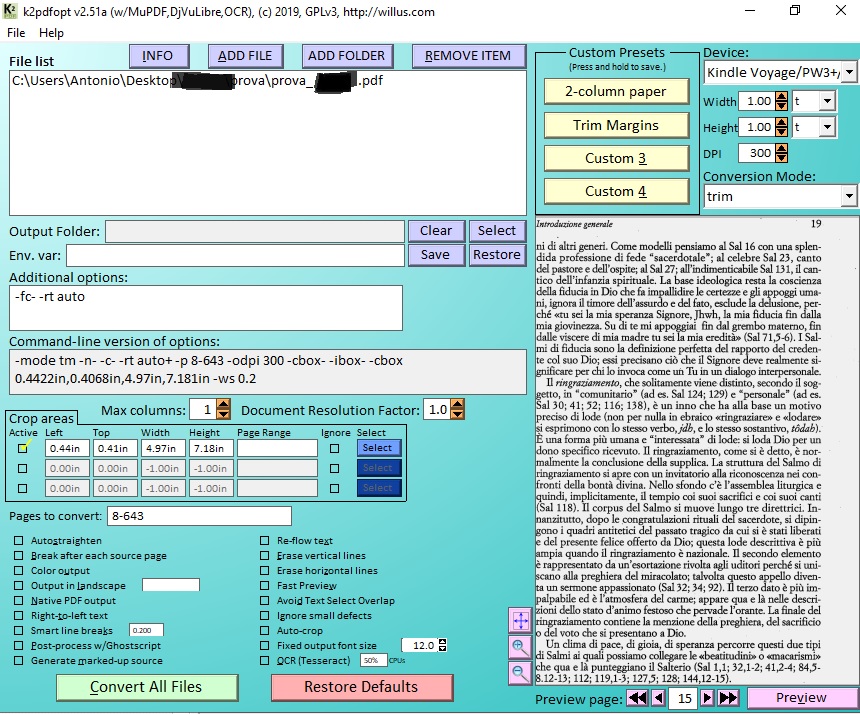Image resolution: width=860 pixels, height=714 pixels.
Task: Jump to first preview page
Action: [637, 698]
